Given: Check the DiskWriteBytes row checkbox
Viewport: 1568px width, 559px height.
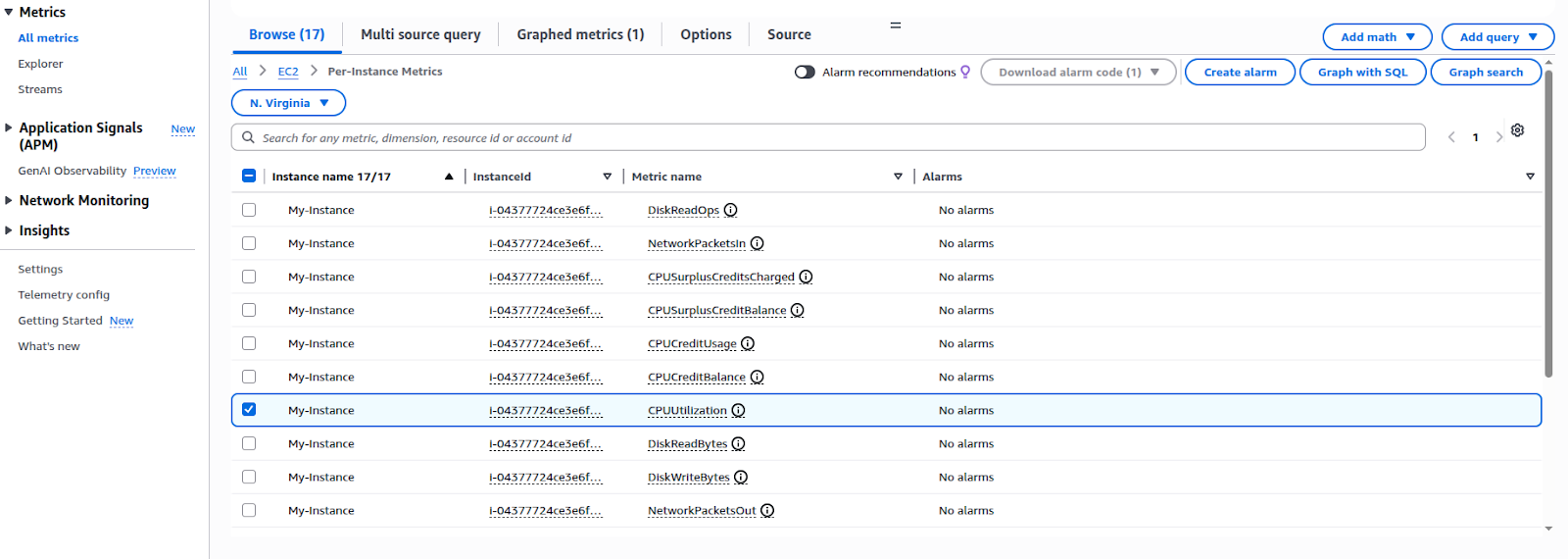Looking at the screenshot, I should (x=249, y=477).
